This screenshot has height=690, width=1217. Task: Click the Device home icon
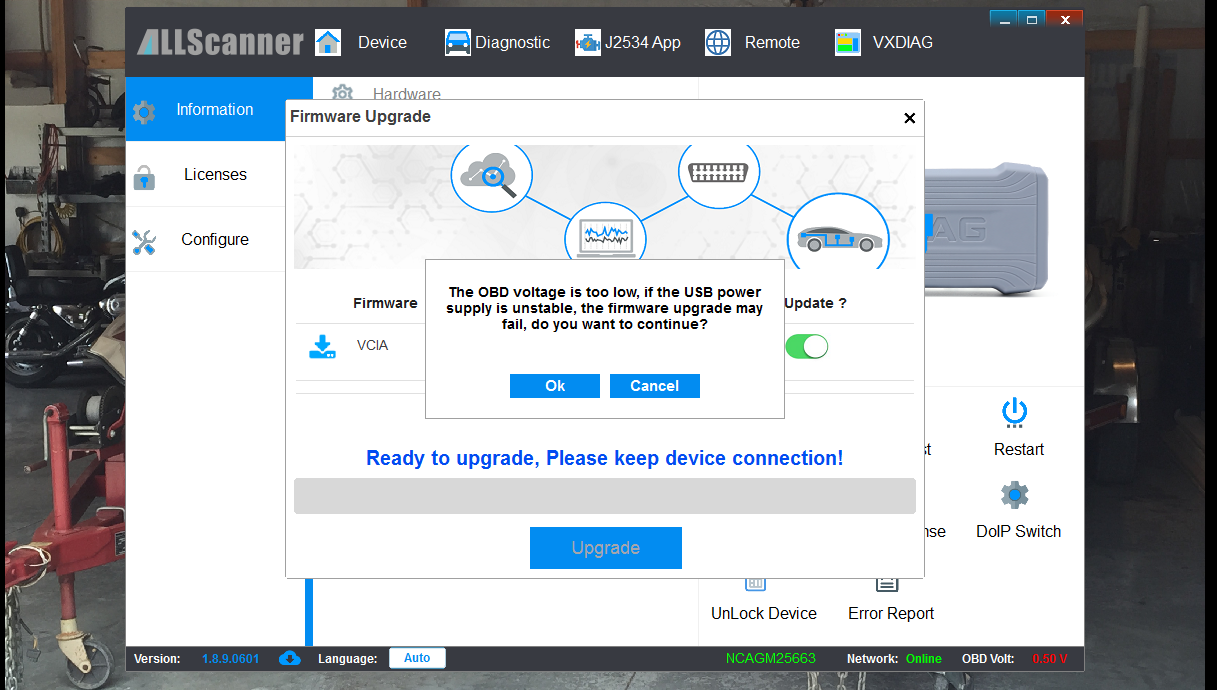coord(328,42)
